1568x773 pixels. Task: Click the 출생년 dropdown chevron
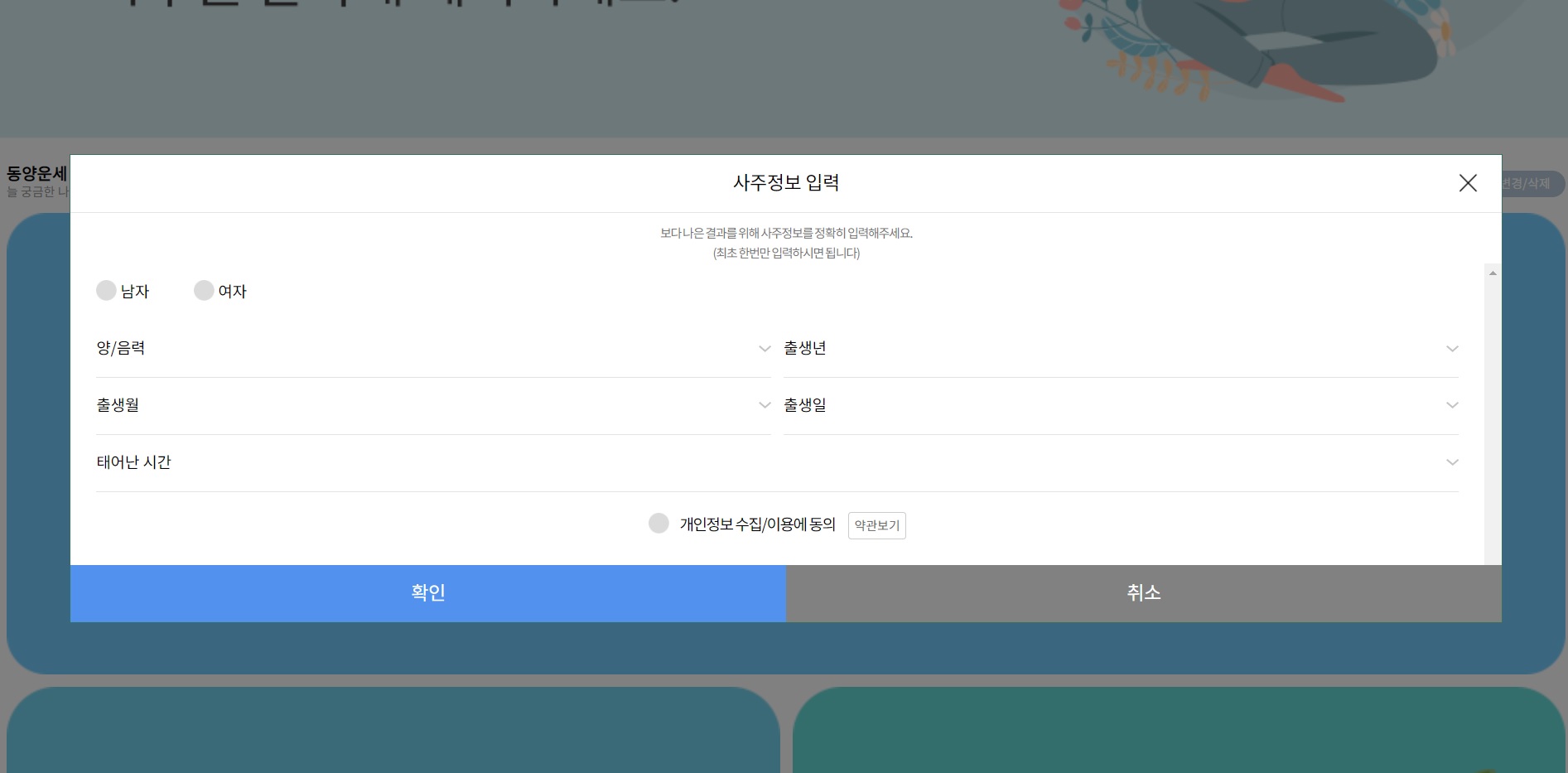click(x=1452, y=348)
